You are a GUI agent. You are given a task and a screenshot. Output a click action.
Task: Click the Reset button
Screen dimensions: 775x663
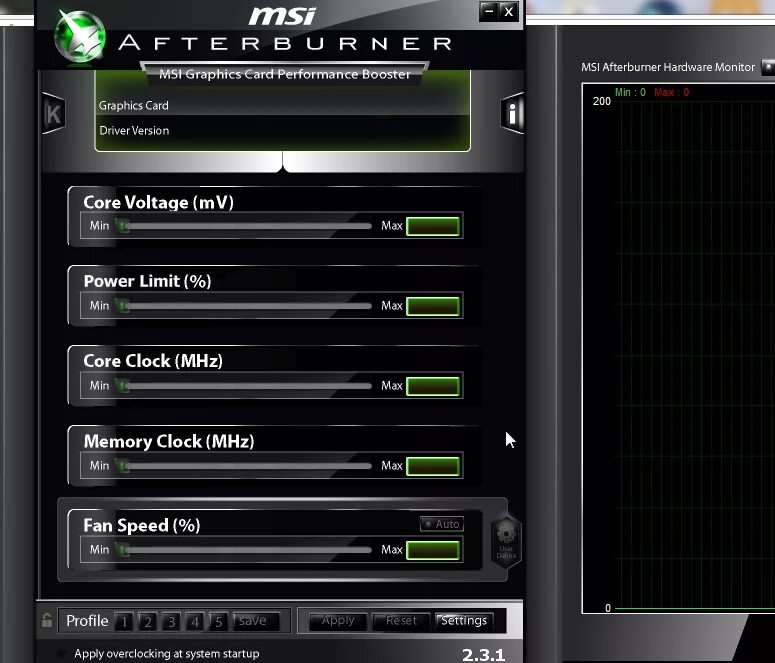click(401, 621)
